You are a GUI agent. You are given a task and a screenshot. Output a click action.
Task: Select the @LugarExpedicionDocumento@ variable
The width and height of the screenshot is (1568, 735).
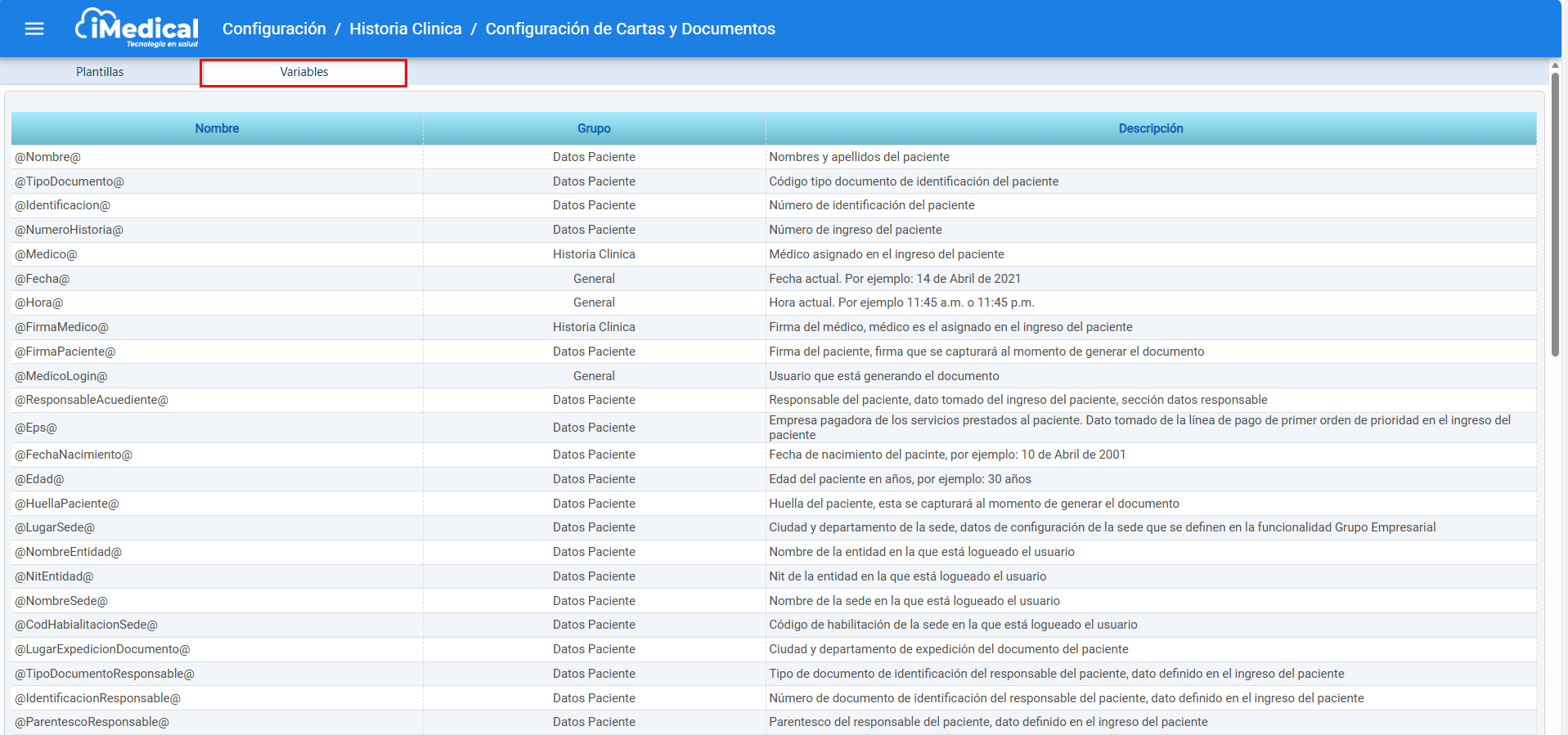[102, 649]
